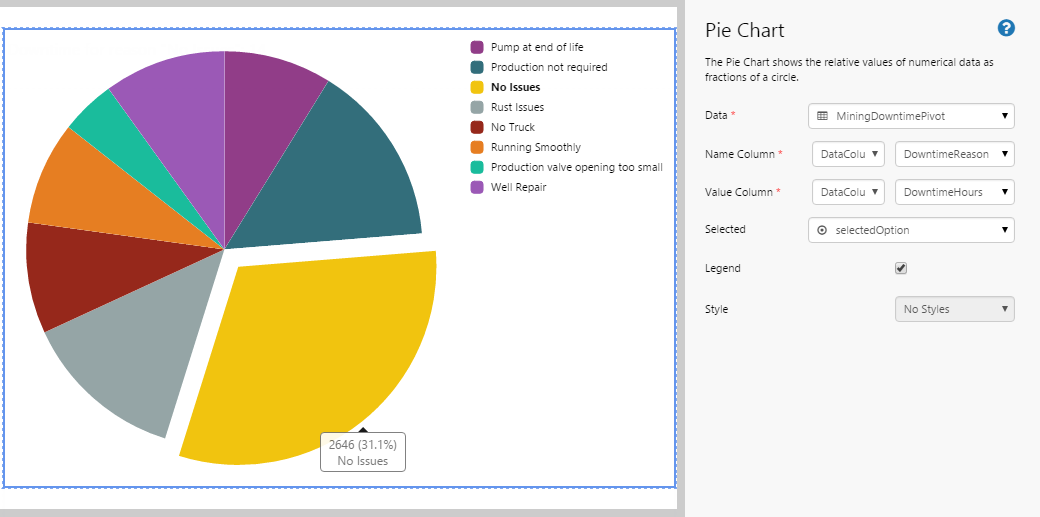Open the Data MiningDowntimePivot dropdown
This screenshot has width=1040, height=517.
tap(911, 116)
